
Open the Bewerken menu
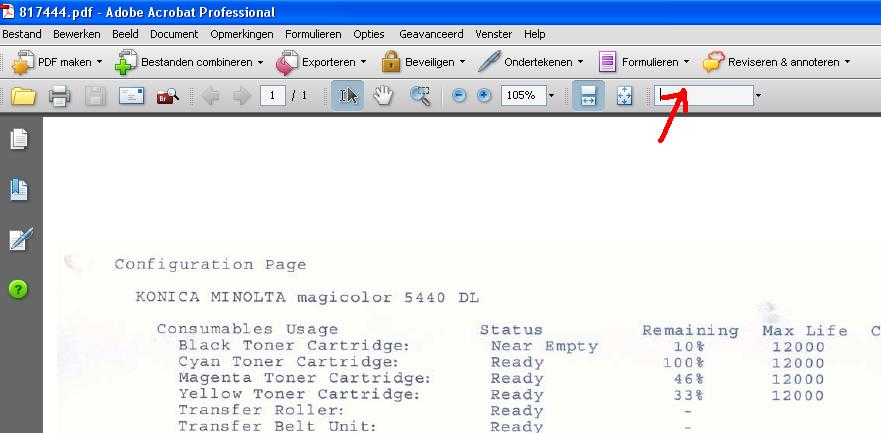77,34
